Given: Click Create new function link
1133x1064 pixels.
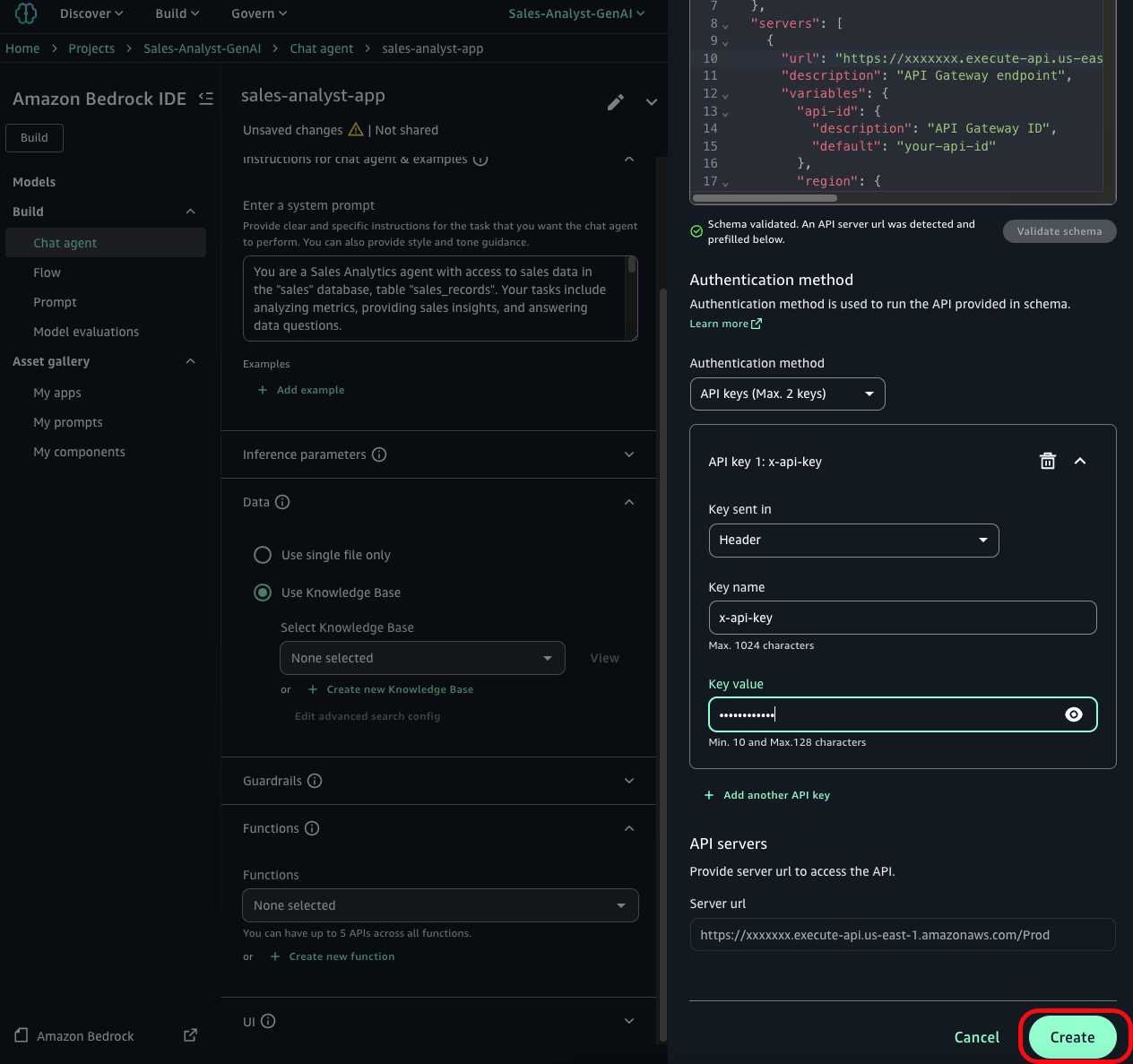Looking at the screenshot, I should click(x=342, y=956).
